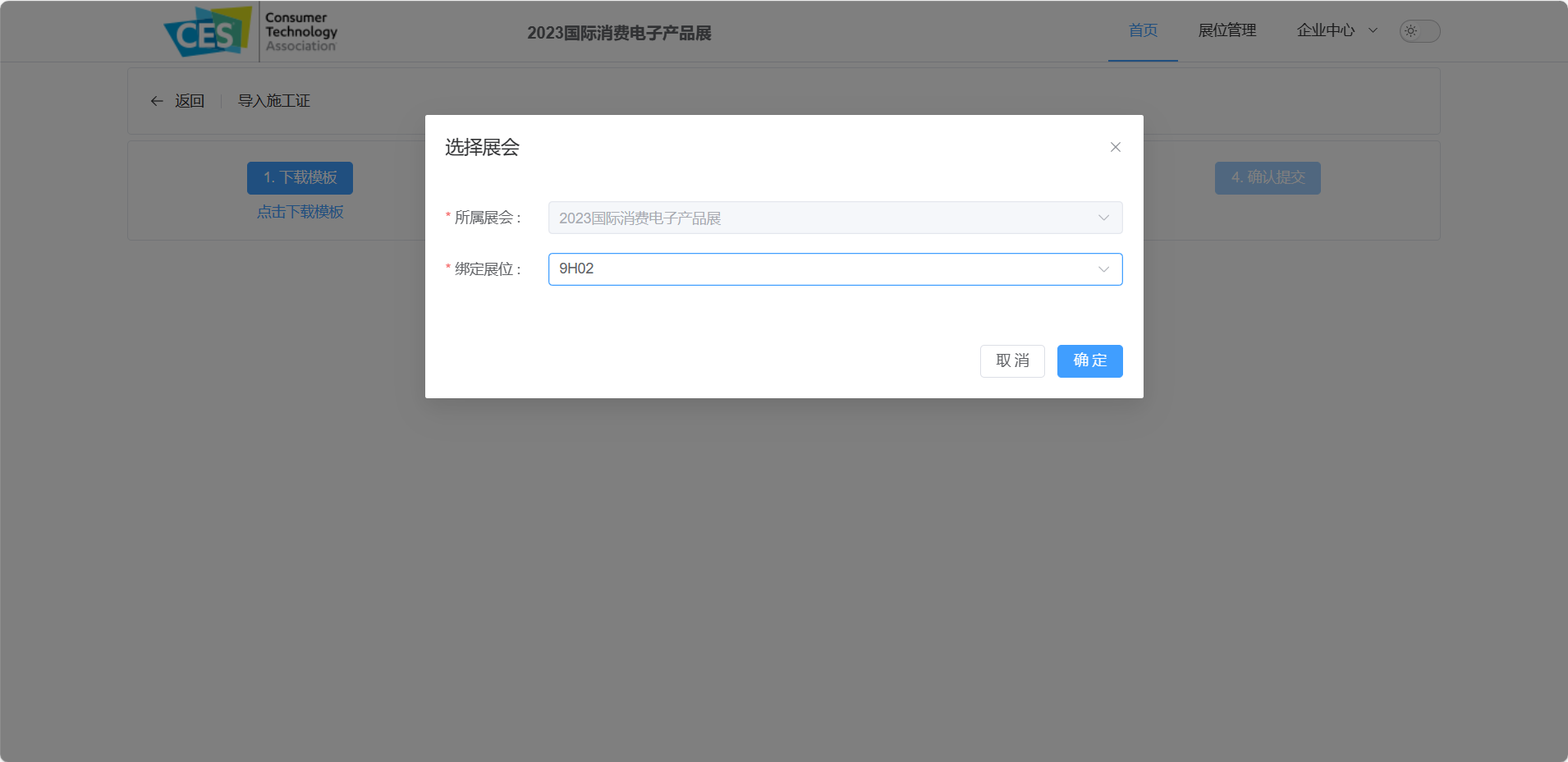Click the 4. 确认提交 step button
Viewport: 1568px width, 762px height.
[1268, 178]
